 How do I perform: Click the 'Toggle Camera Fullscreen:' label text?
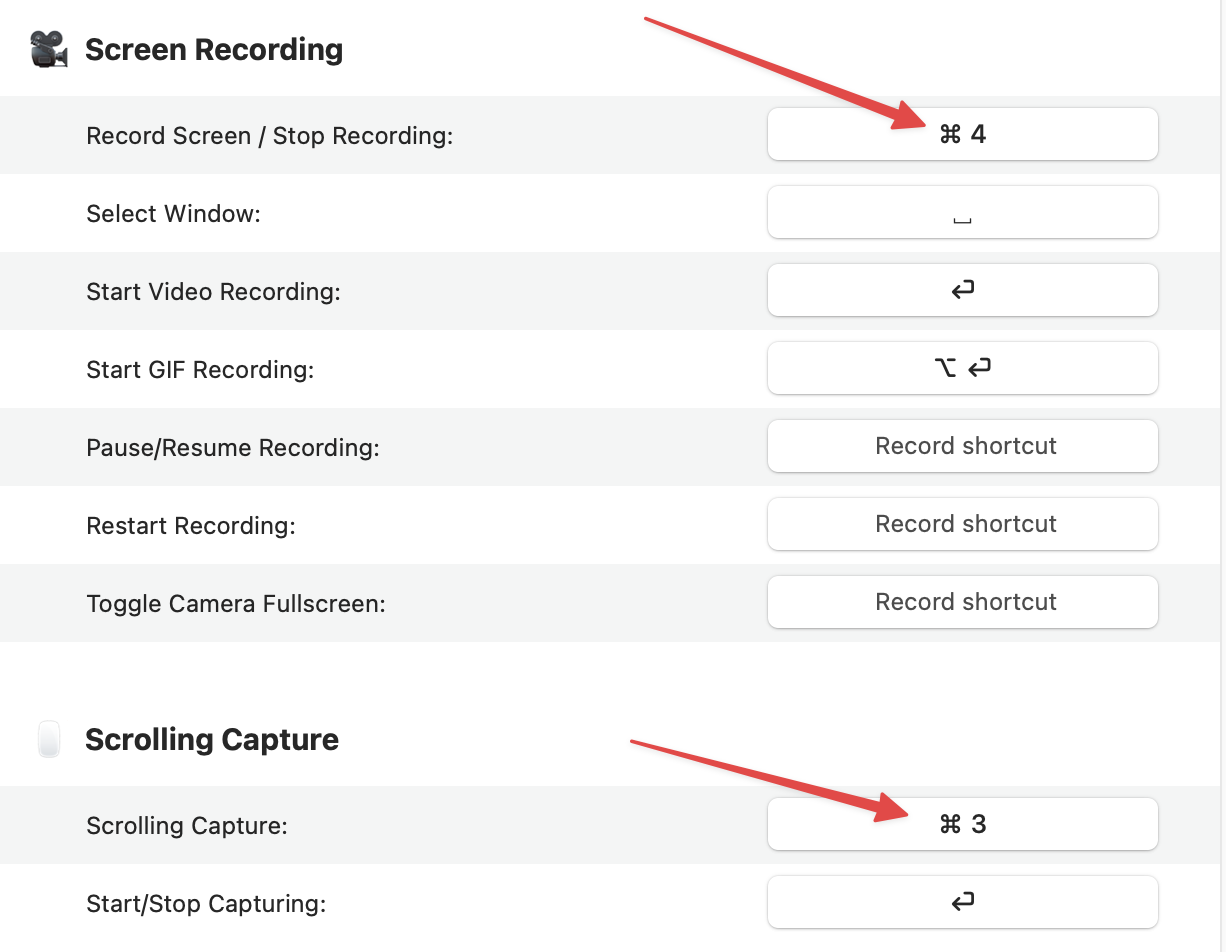coord(235,604)
